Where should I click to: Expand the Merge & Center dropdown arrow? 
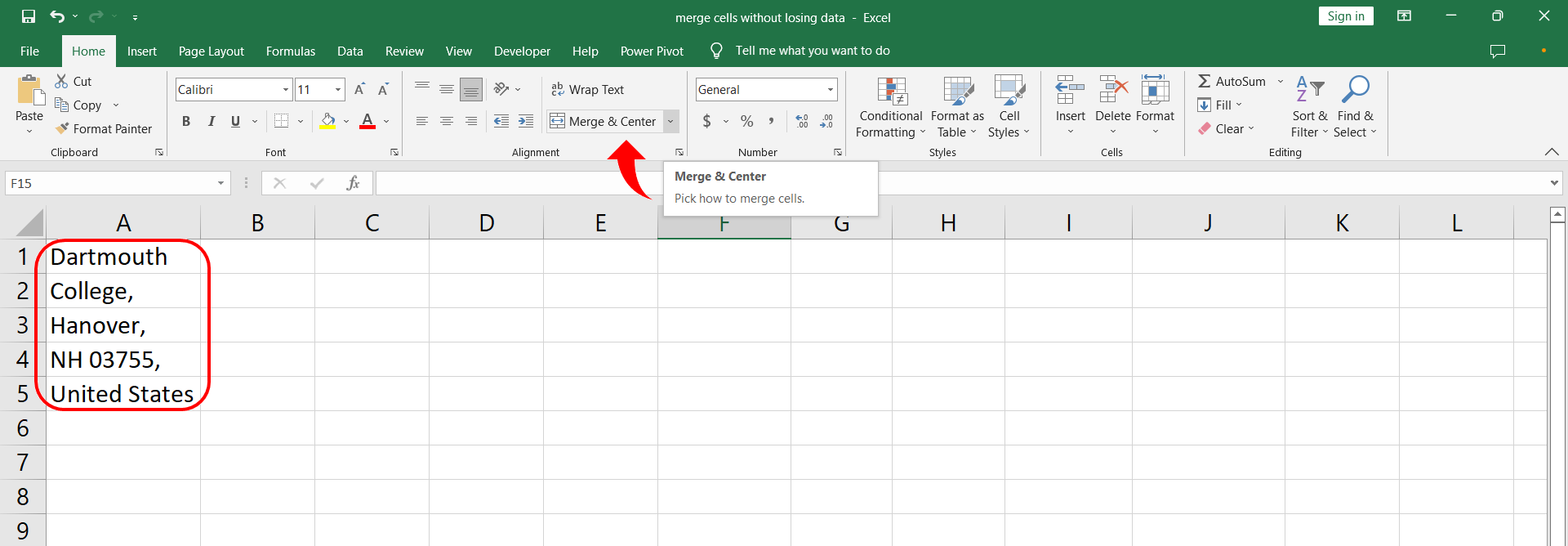(670, 121)
